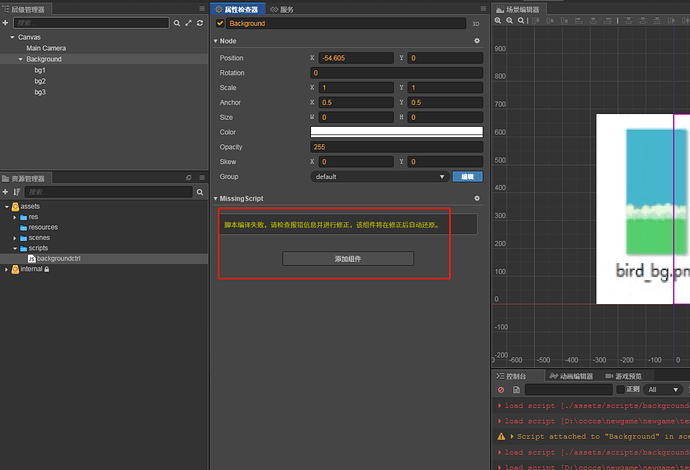The image size is (690, 470).
Task: Expand all nodes in hierarchy panel
Action: pyautogui.click(x=188, y=23)
